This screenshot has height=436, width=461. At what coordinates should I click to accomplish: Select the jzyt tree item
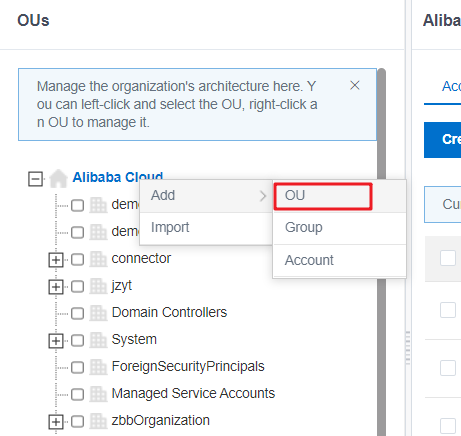(122, 286)
